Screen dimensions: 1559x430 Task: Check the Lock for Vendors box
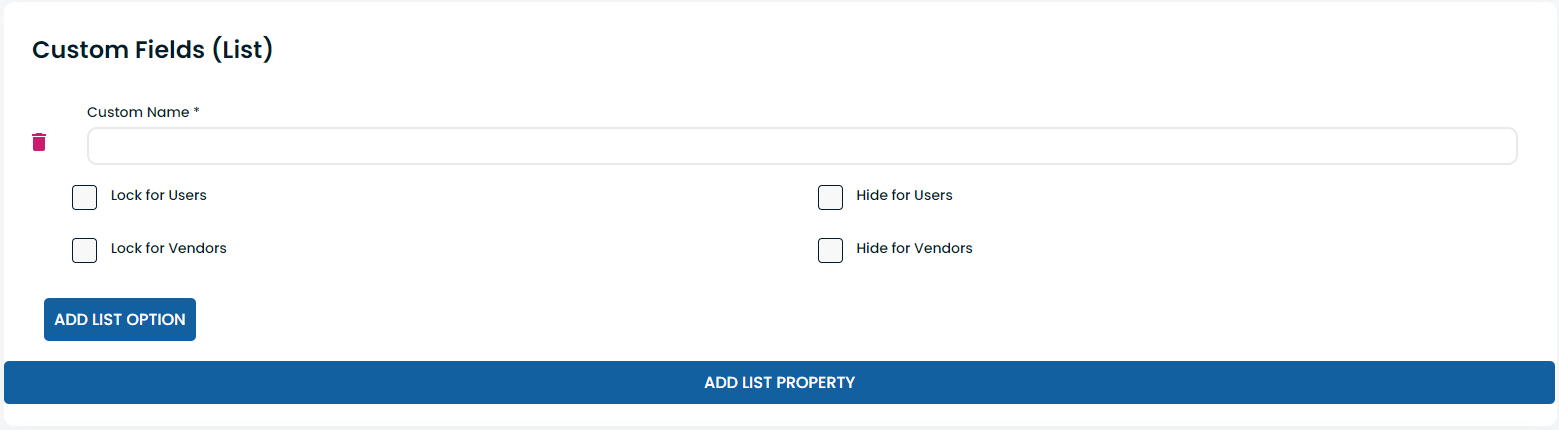coord(84,250)
